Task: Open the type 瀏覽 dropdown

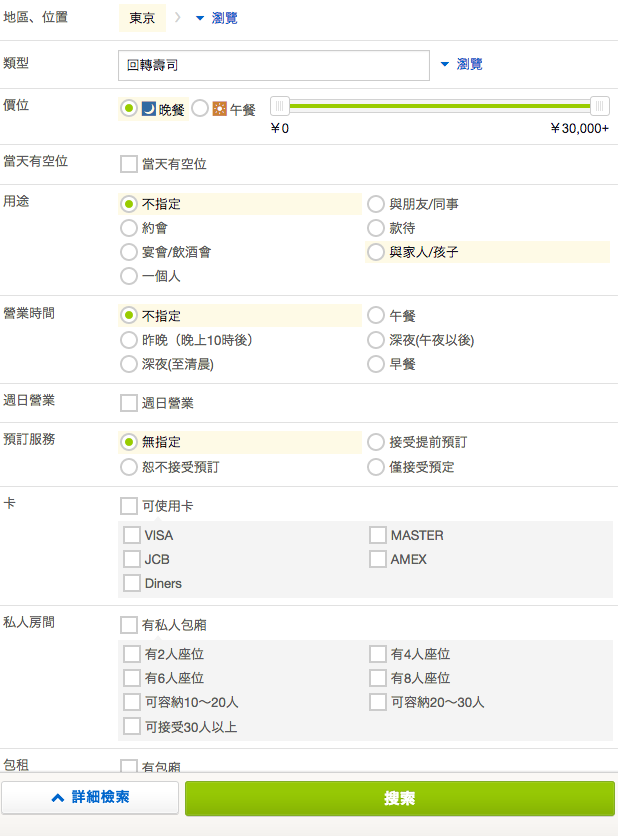Action: (461, 64)
